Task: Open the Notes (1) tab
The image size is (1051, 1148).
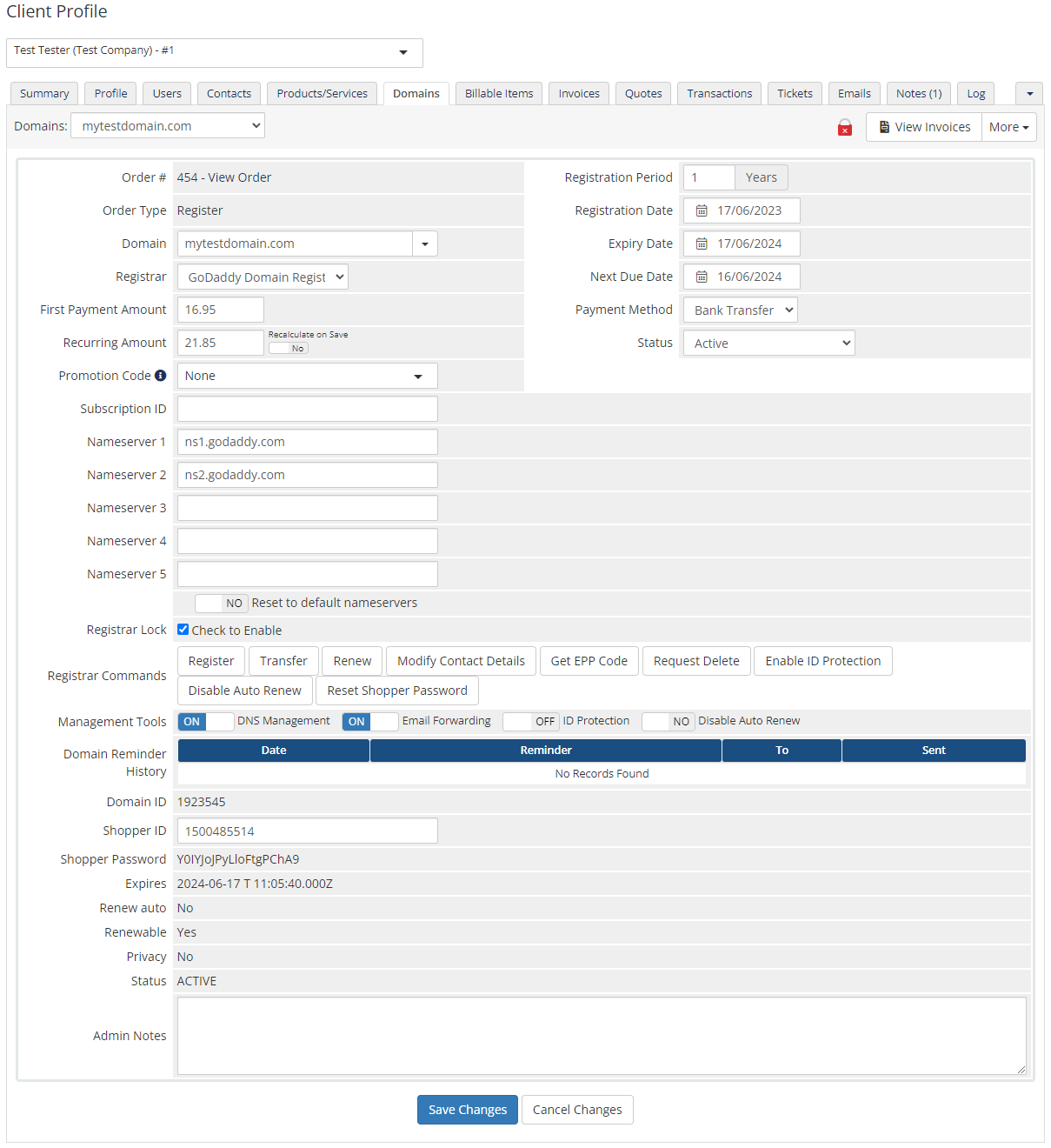Action: [918, 93]
